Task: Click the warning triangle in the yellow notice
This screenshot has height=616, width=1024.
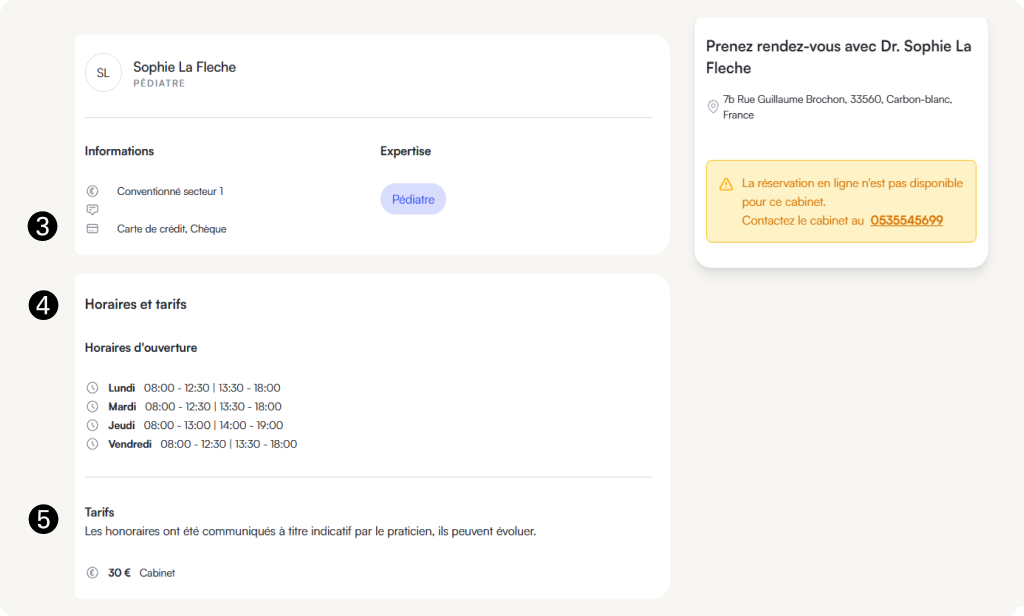Action: tap(726, 185)
